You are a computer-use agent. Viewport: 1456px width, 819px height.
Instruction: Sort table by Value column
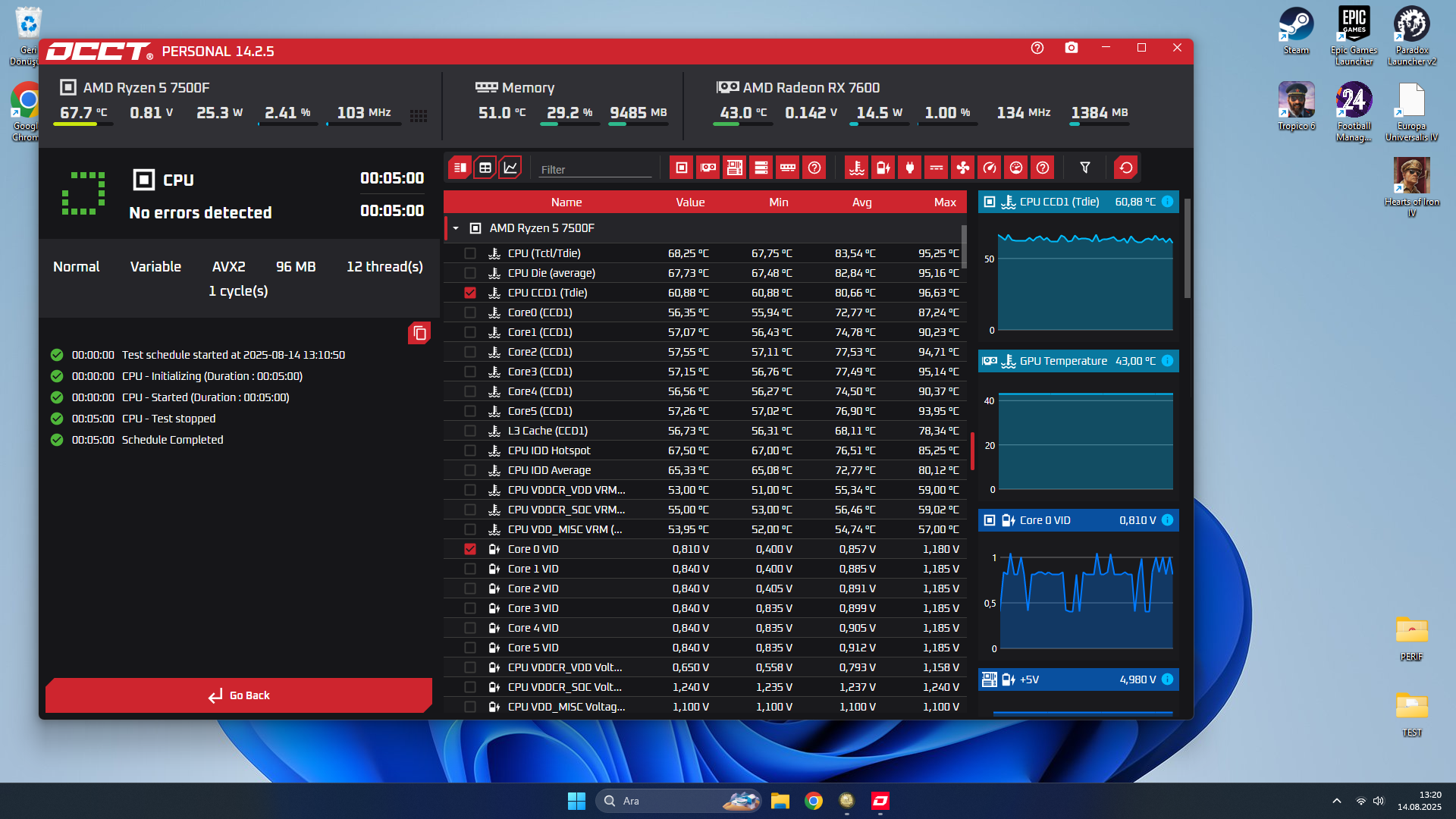690,202
